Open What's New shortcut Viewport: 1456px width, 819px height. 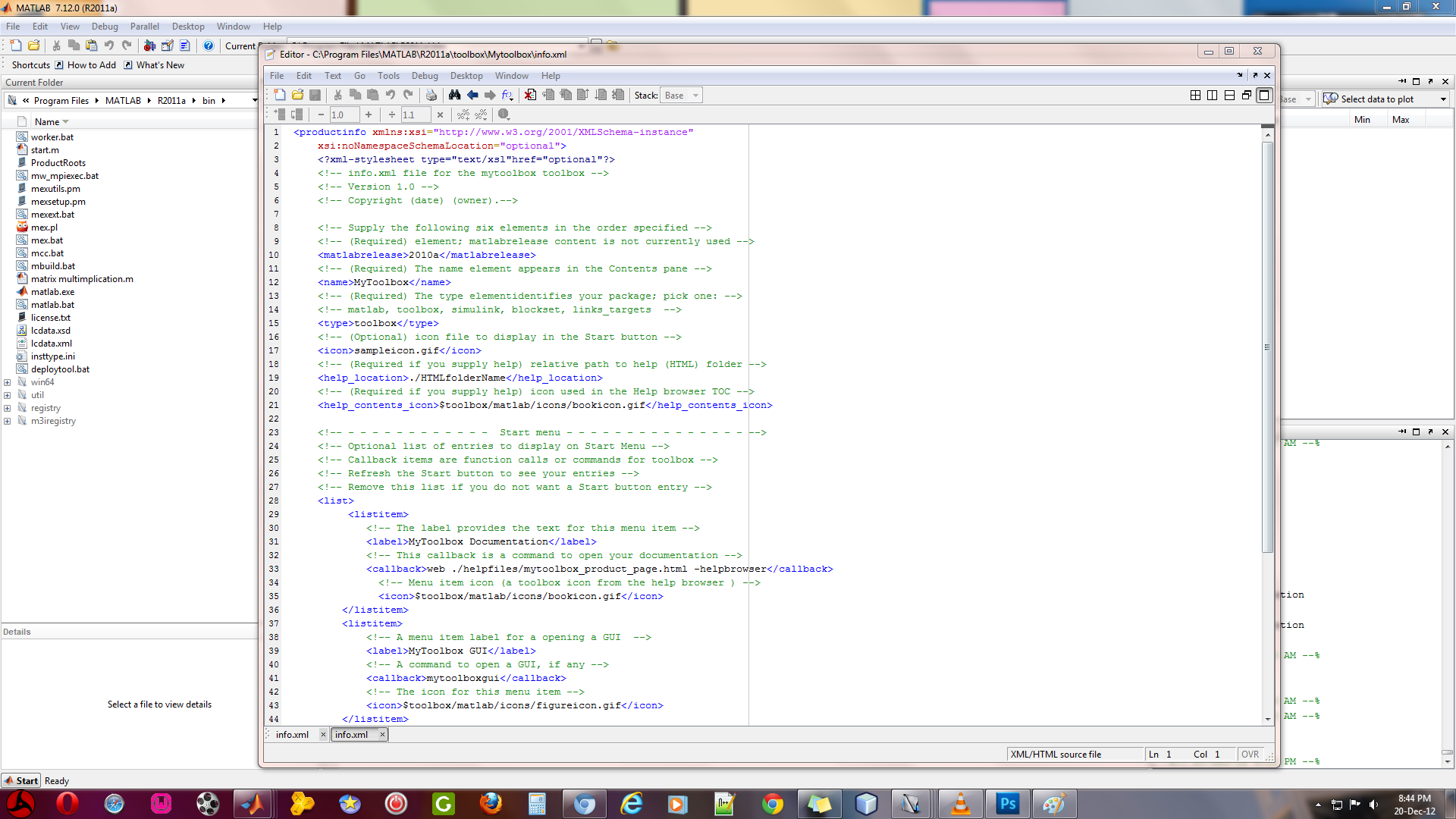tap(155, 65)
